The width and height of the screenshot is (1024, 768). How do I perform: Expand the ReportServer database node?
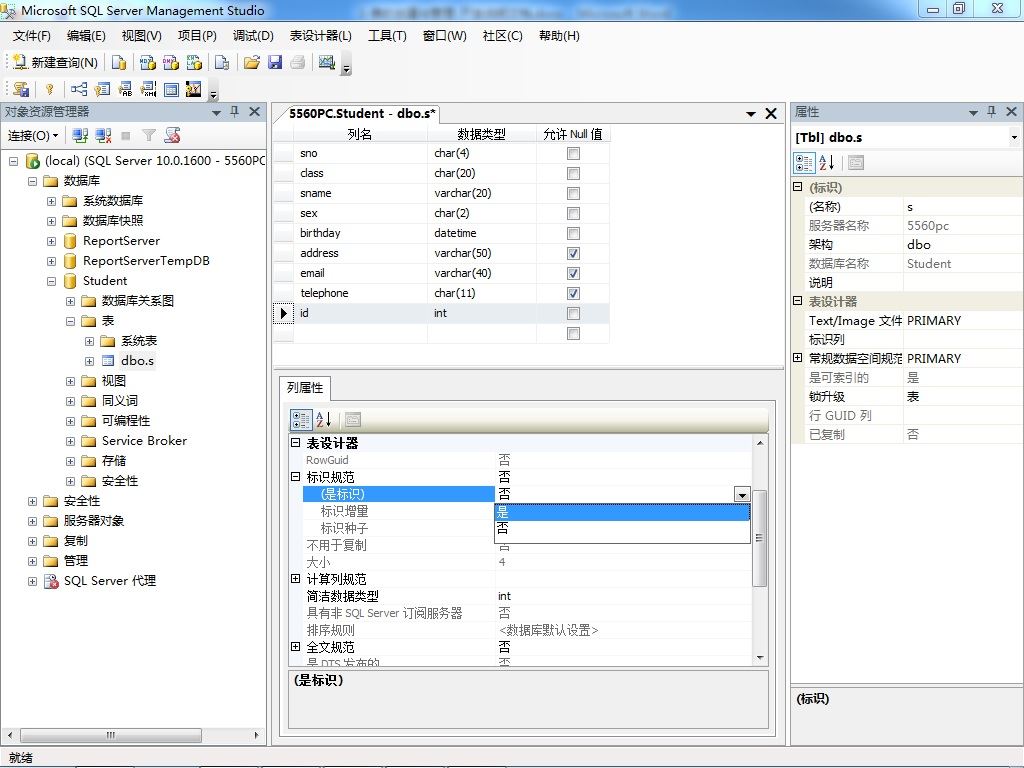click(51, 242)
